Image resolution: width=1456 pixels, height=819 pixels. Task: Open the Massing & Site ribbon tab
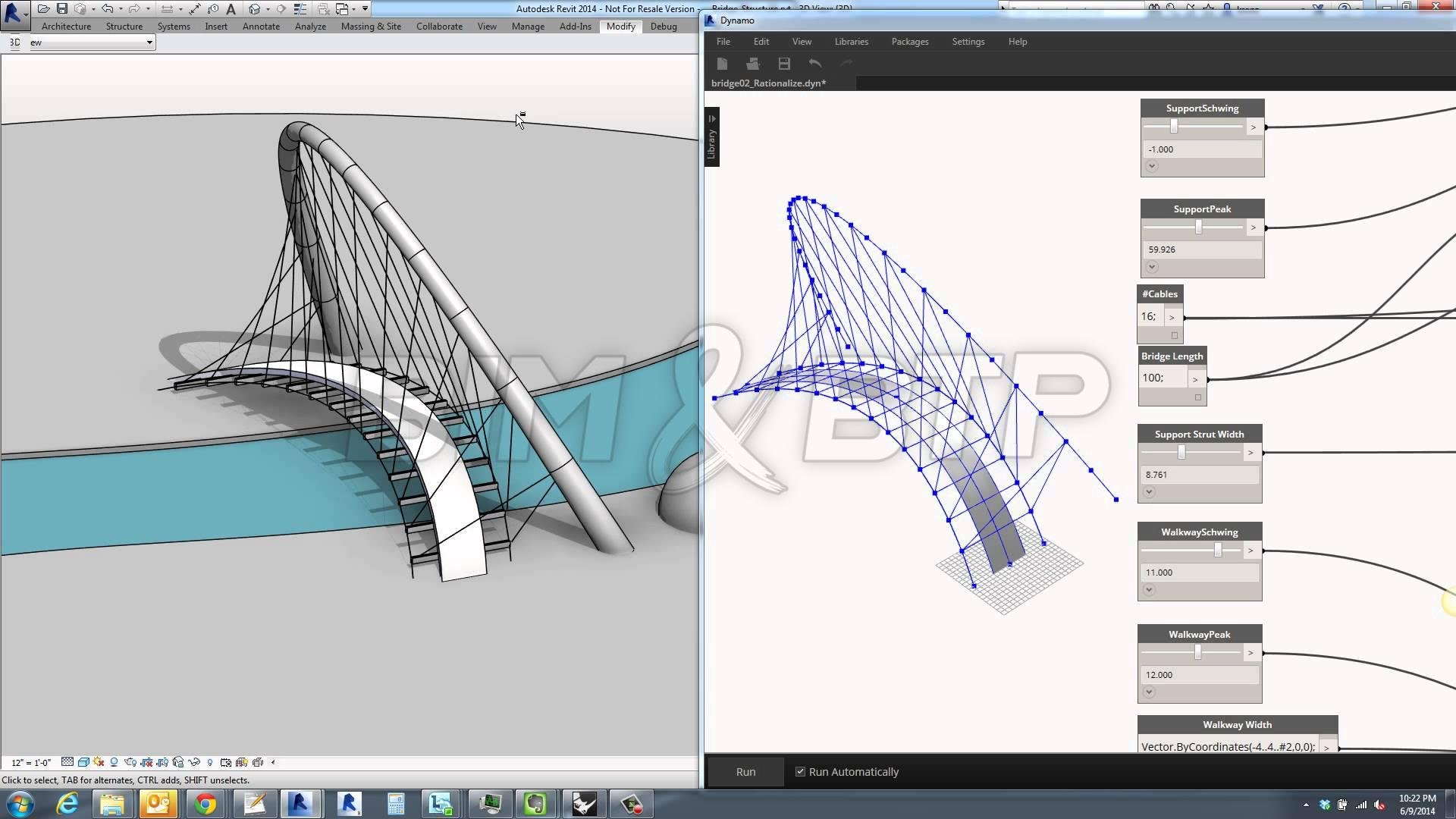click(371, 27)
